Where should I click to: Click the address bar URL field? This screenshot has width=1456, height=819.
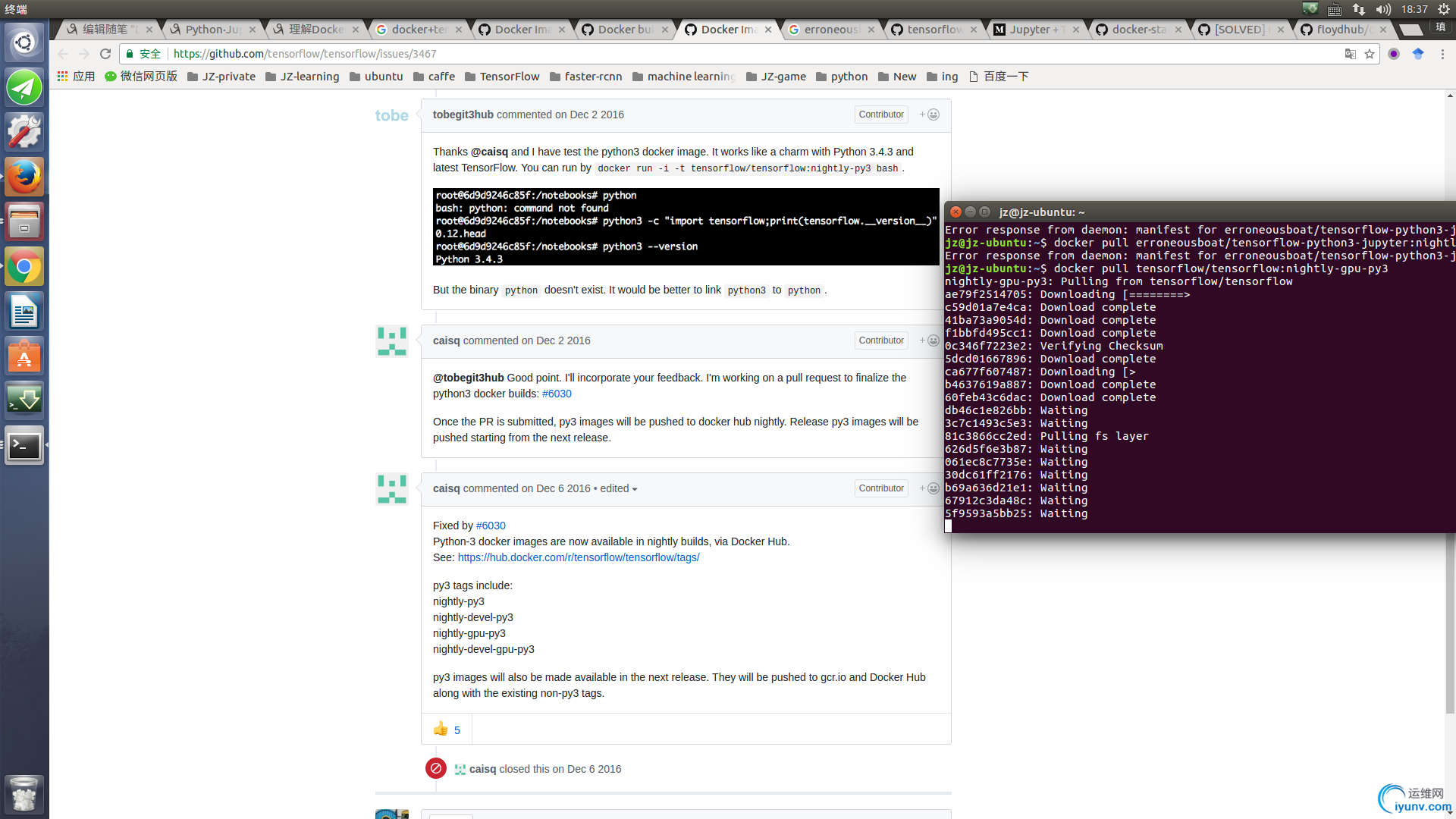pos(751,54)
